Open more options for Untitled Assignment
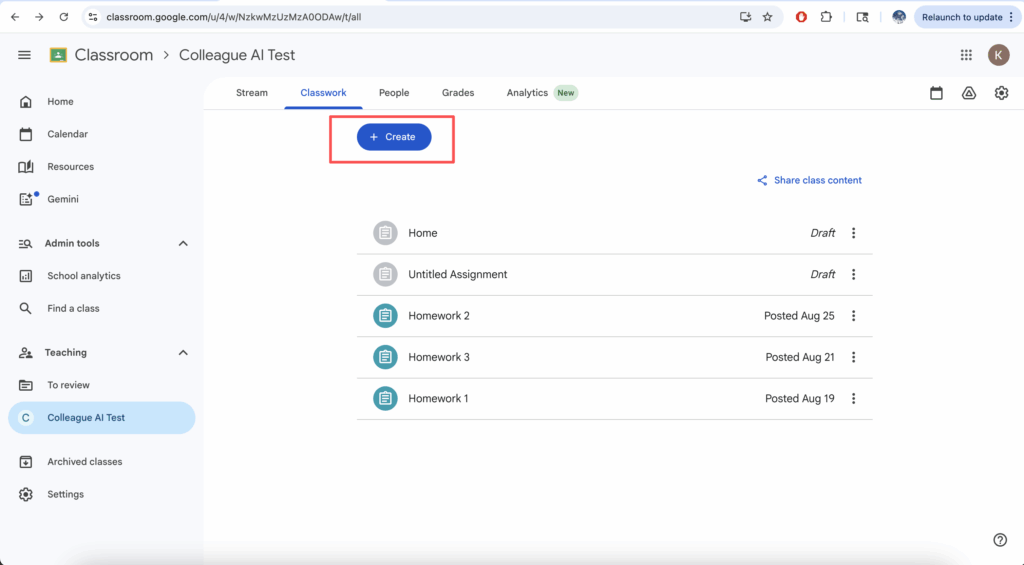Image resolution: width=1024 pixels, height=565 pixels. (853, 274)
